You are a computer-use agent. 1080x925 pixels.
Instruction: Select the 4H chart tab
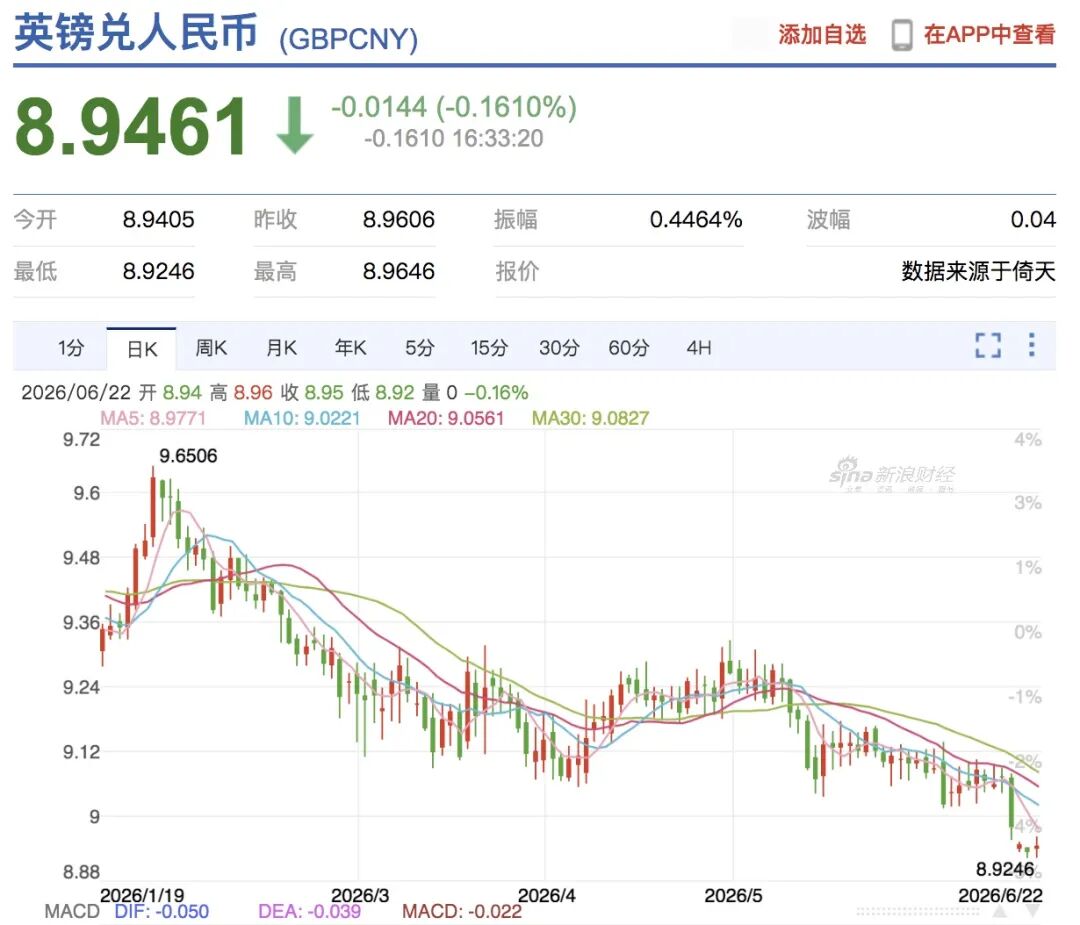pos(698,347)
